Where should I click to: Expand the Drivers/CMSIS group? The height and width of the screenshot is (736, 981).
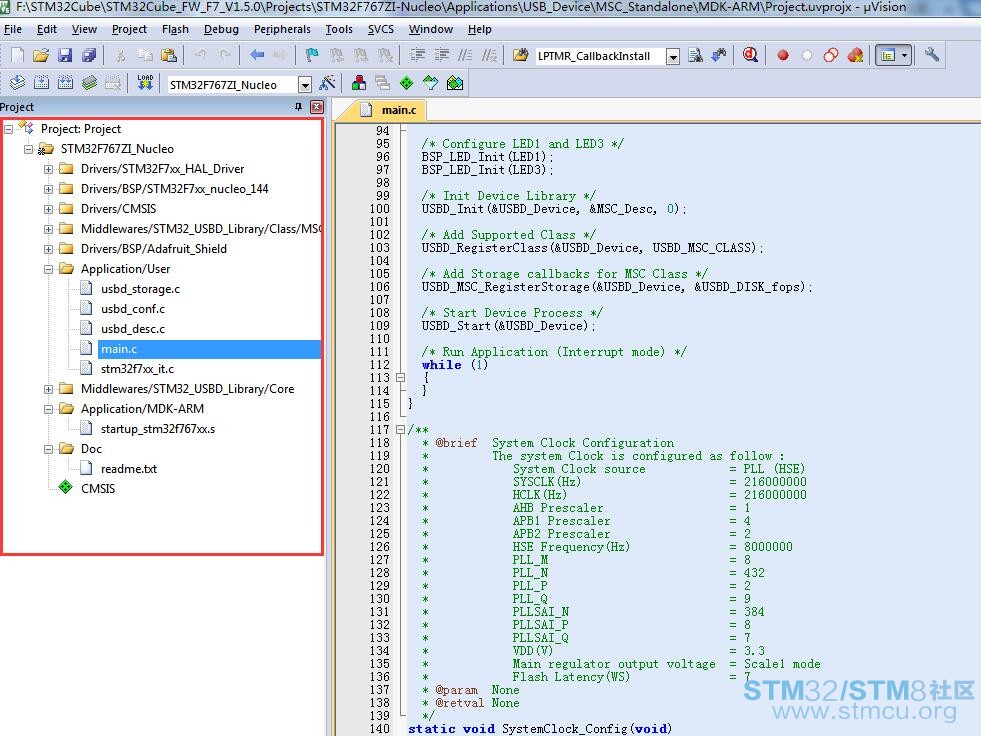pyautogui.click(x=48, y=209)
